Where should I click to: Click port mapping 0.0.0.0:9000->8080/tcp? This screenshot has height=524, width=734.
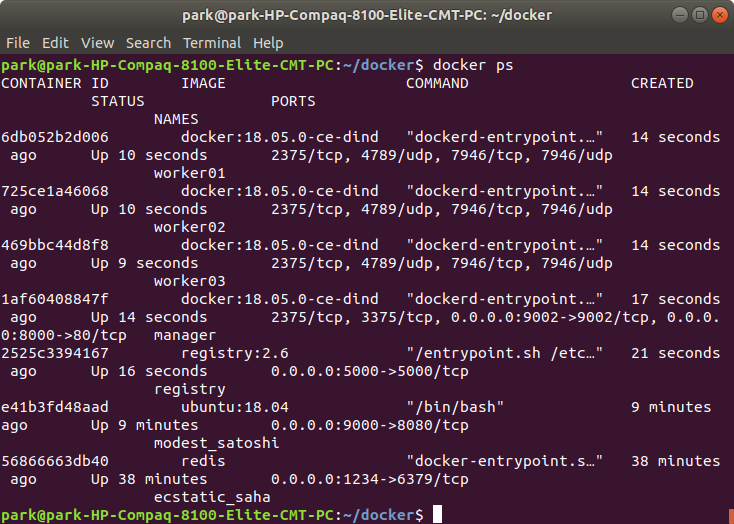point(370,425)
